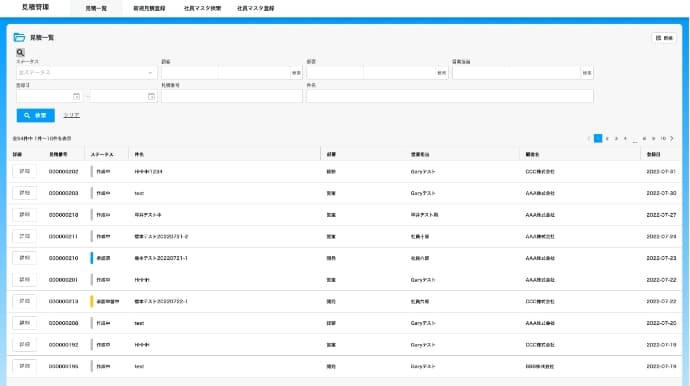Go to the previous results page arrow

pyautogui.click(x=588, y=139)
